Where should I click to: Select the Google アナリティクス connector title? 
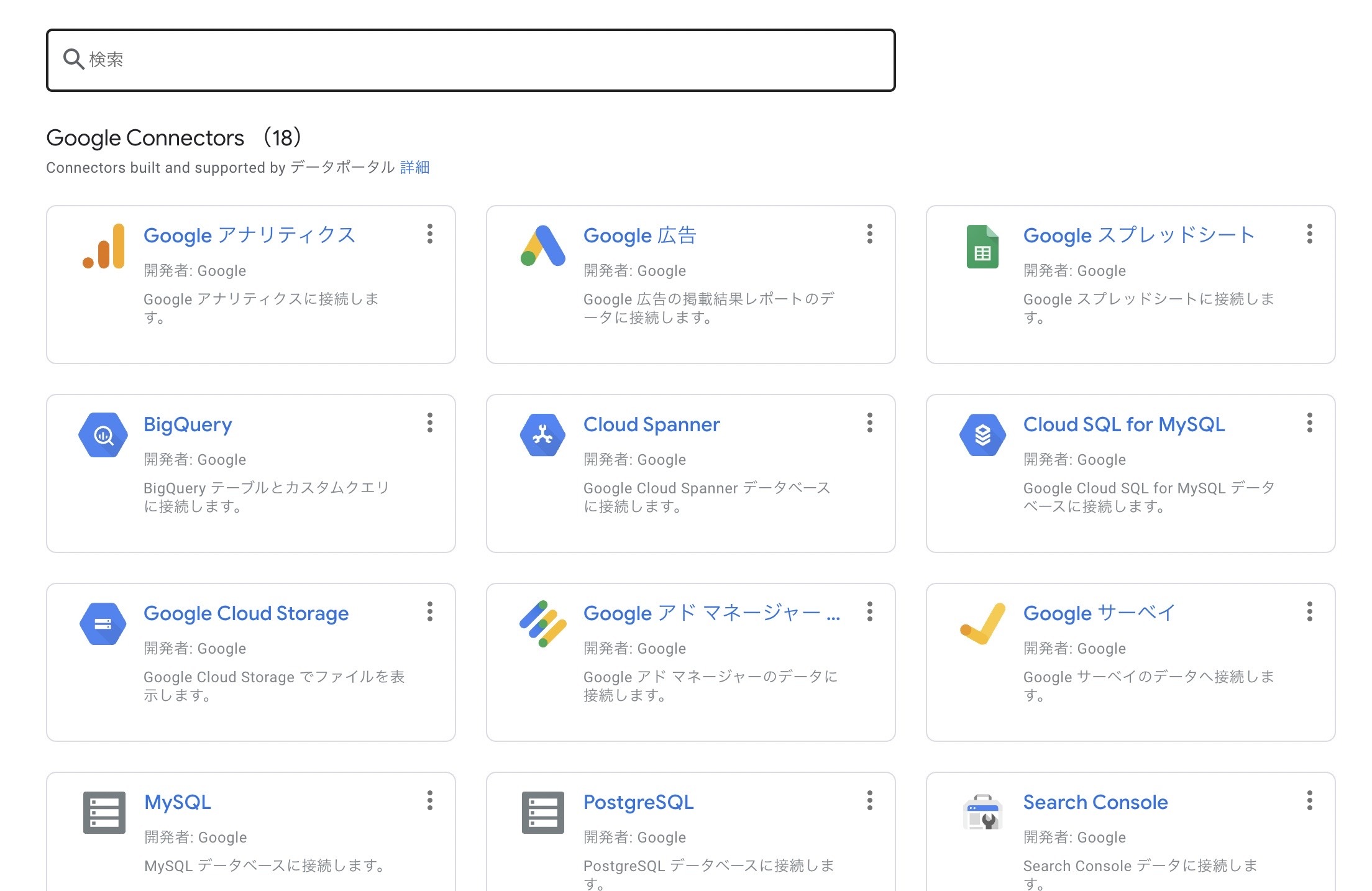coord(249,235)
